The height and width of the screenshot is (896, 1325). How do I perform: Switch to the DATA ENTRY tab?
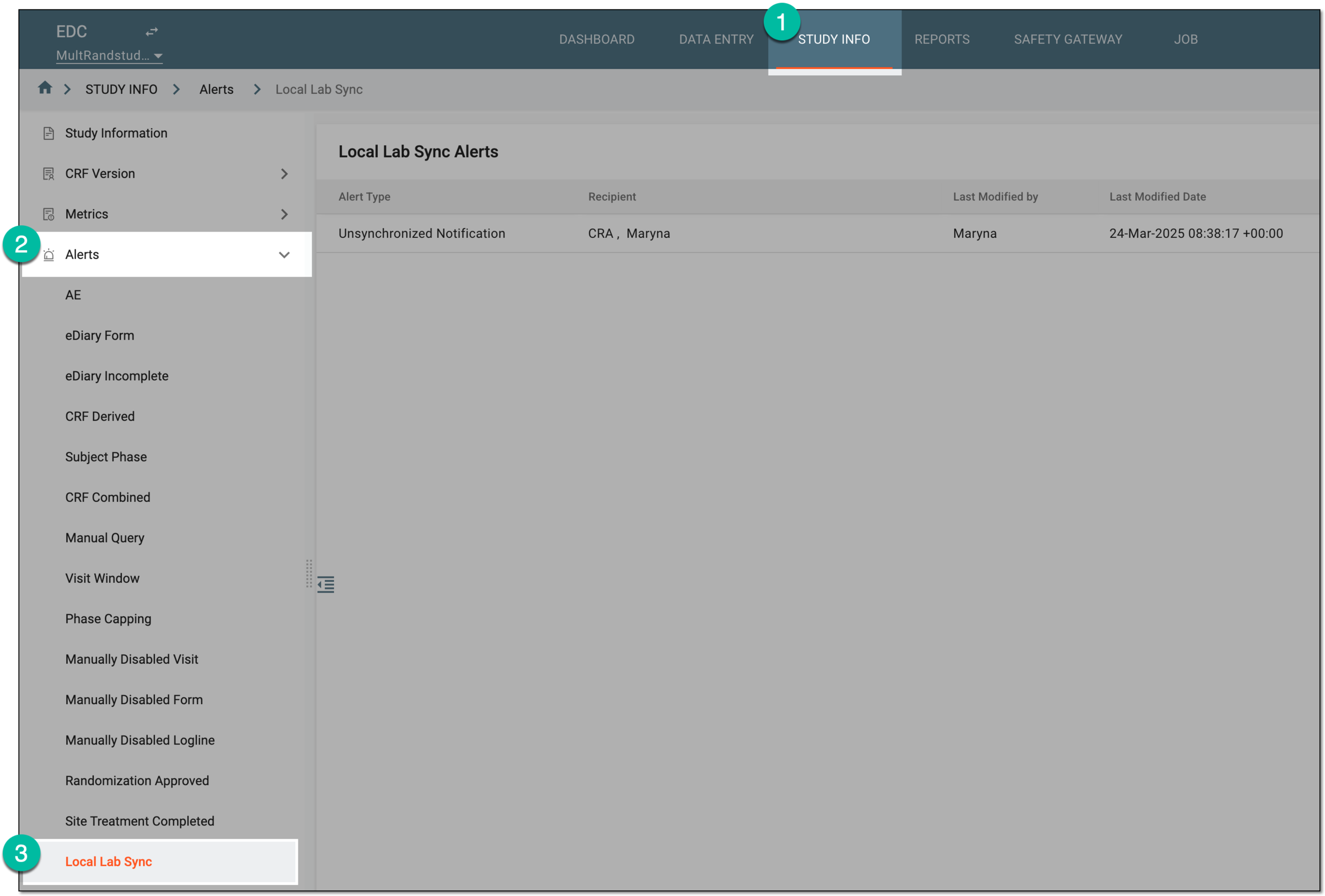pyautogui.click(x=716, y=39)
